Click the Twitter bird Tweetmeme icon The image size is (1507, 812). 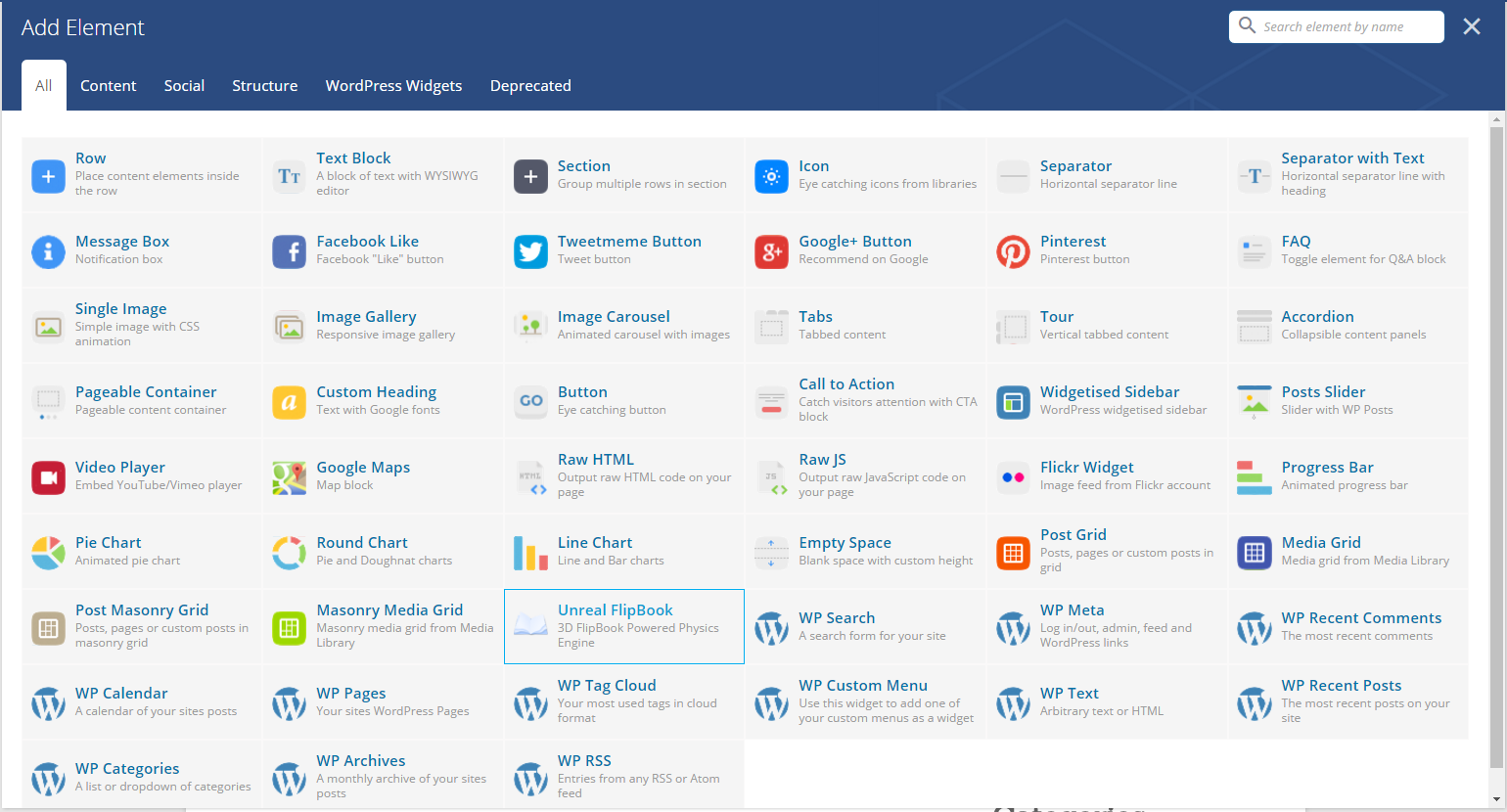click(x=530, y=251)
